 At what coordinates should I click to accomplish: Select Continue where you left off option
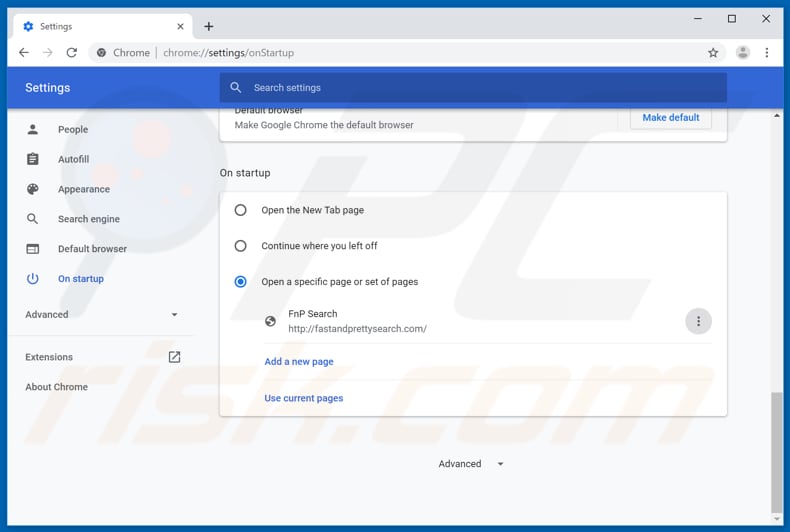click(x=240, y=246)
